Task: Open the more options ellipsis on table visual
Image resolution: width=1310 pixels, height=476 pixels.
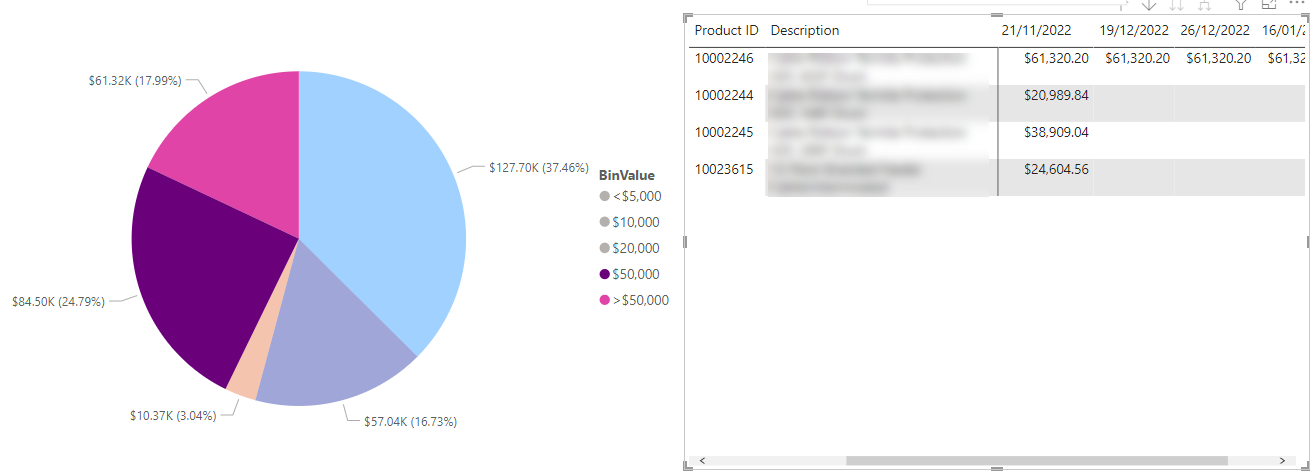Action: click(x=1297, y=3)
